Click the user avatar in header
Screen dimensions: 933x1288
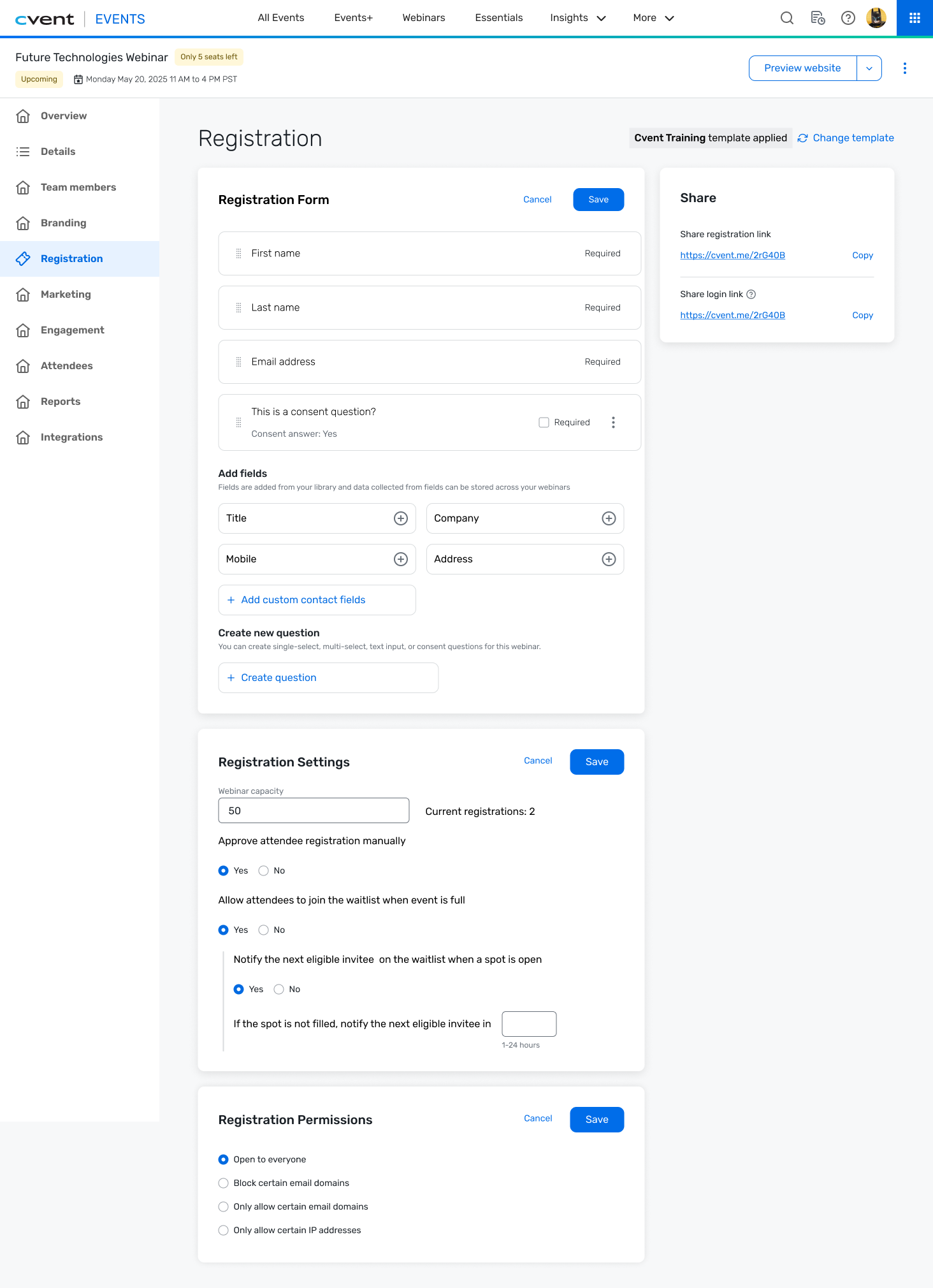pos(876,18)
